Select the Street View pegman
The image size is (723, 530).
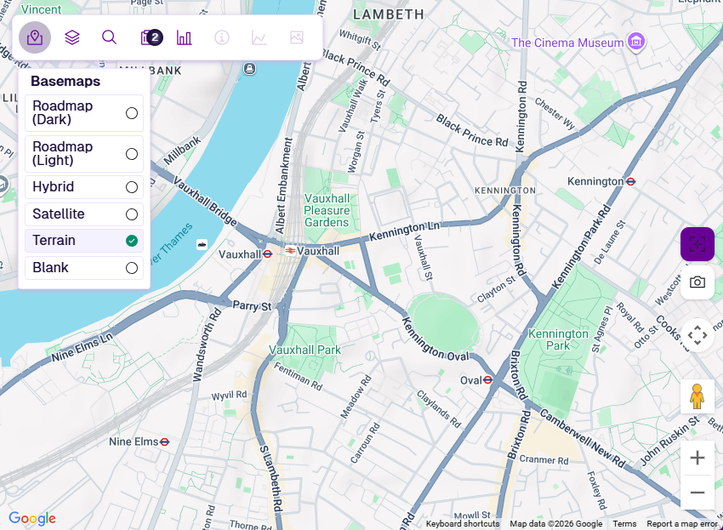697,397
